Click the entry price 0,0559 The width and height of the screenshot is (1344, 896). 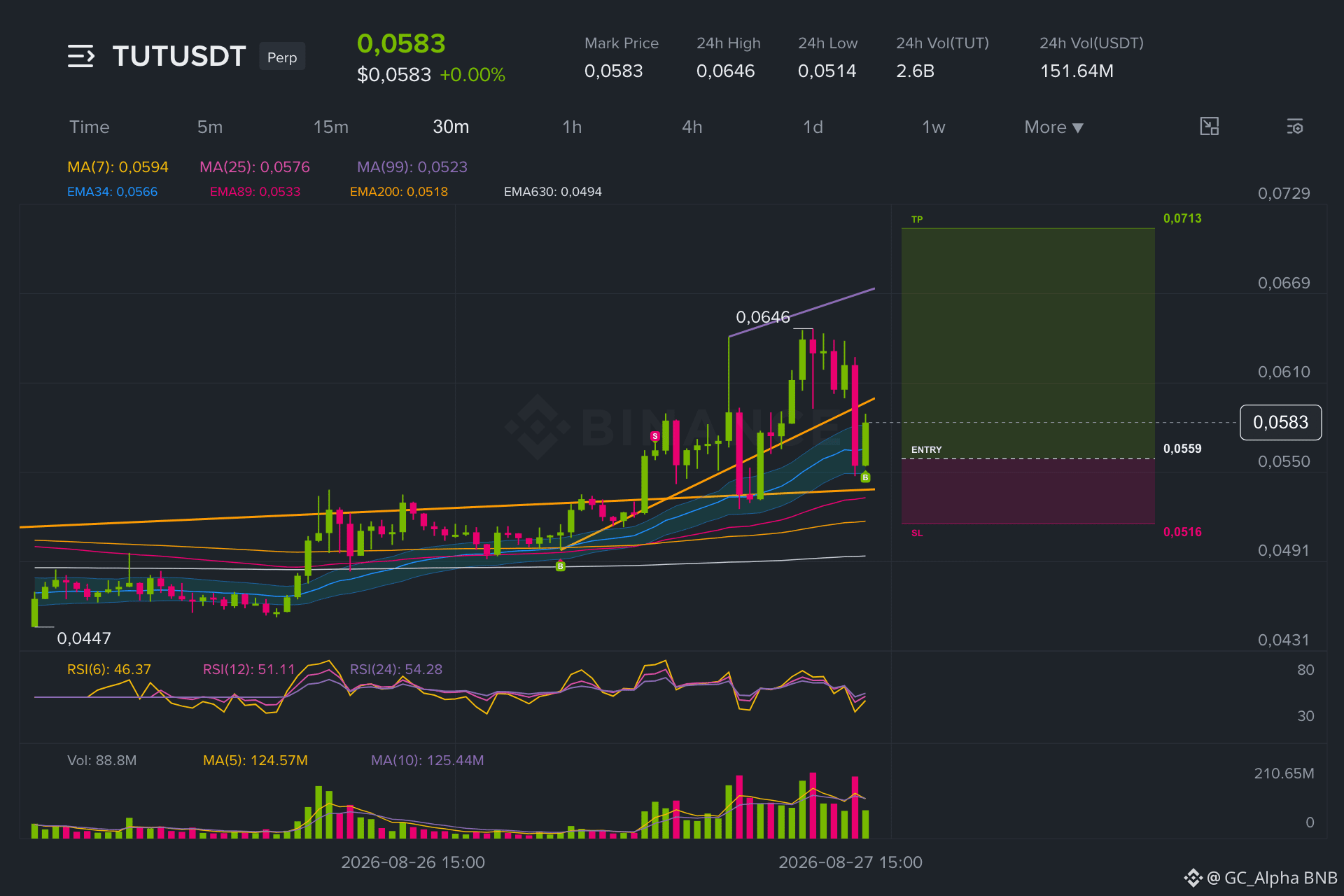click(1182, 449)
